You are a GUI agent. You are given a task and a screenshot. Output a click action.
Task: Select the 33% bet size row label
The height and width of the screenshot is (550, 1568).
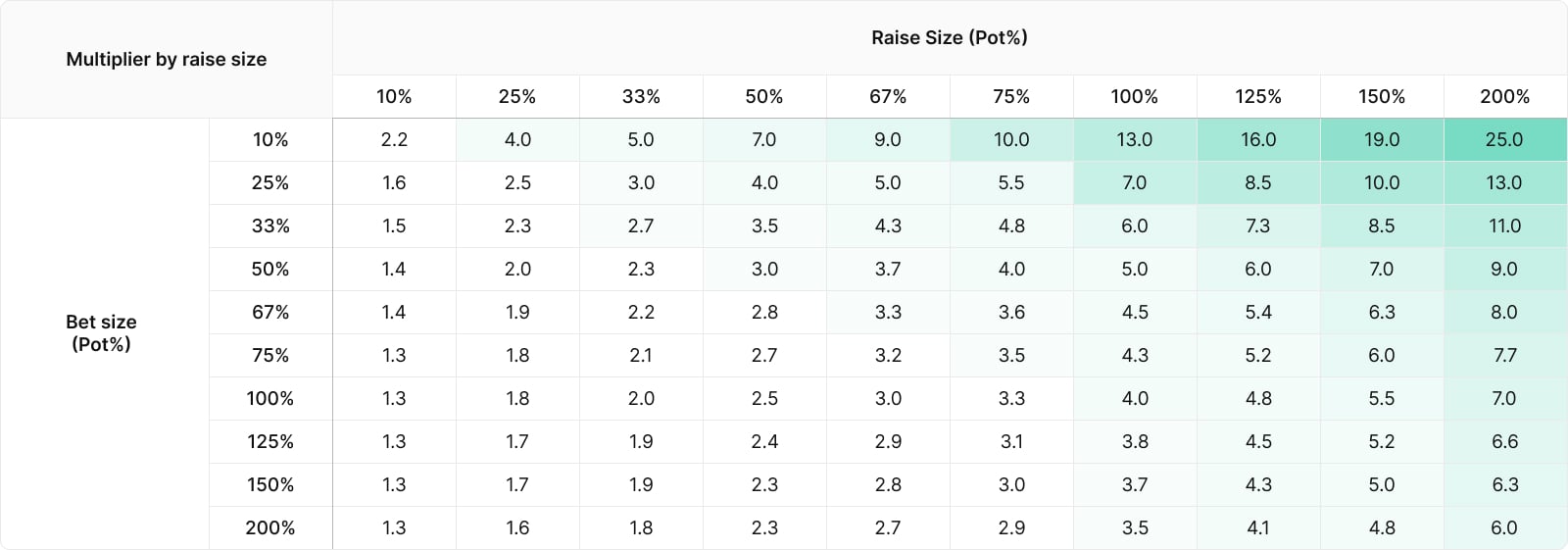(x=270, y=225)
